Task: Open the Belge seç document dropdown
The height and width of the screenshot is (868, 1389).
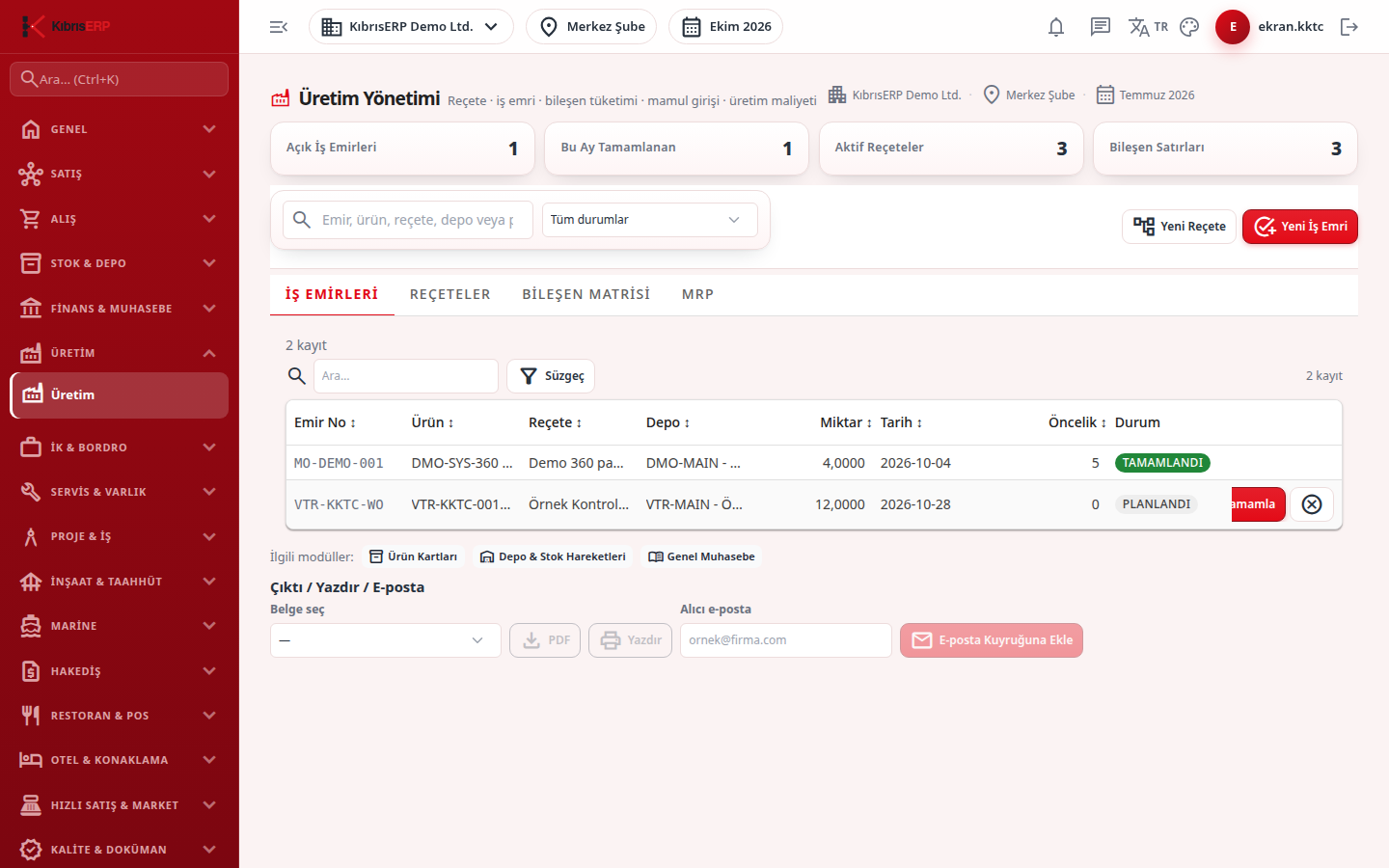Action: 385,640
